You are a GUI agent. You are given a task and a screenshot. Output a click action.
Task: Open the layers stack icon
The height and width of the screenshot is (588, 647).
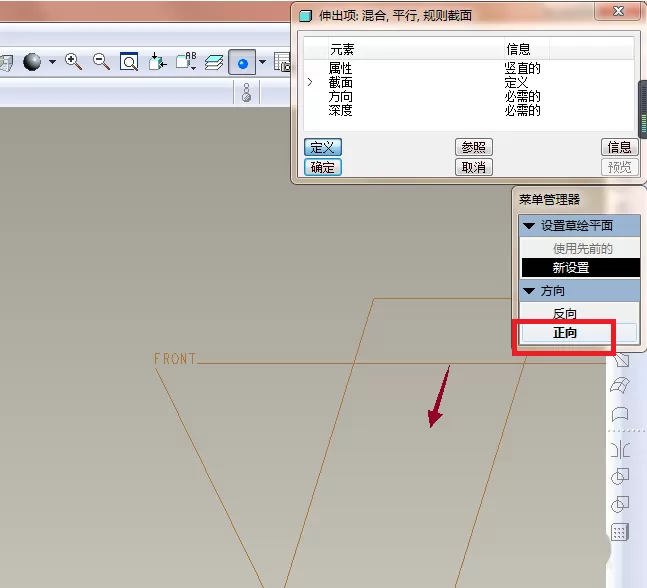[x=214, y=62]
